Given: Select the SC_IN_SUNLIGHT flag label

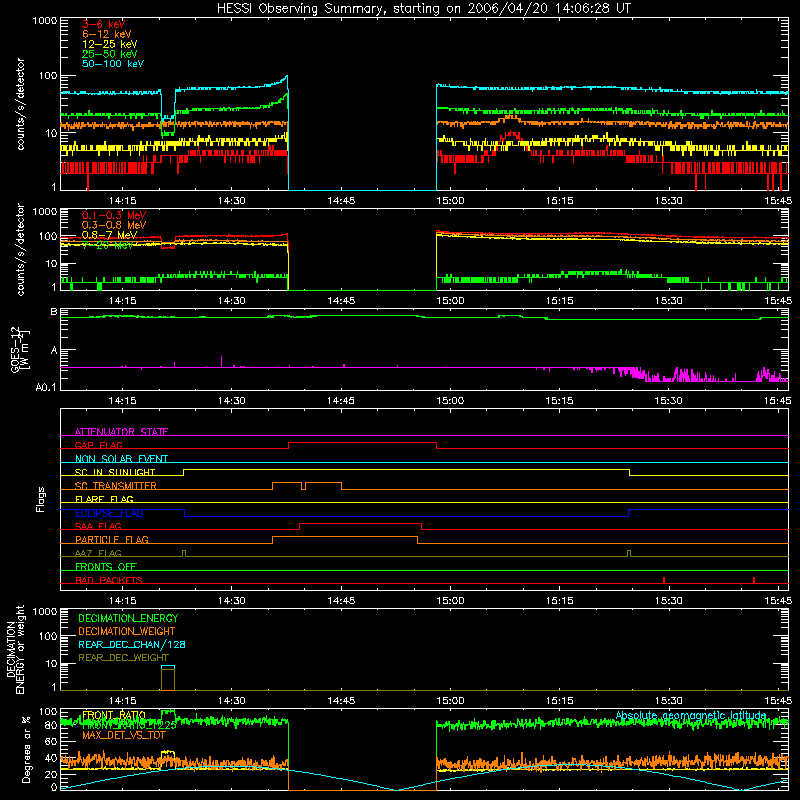Looking at the screenshot, I should tap(115, 472).
